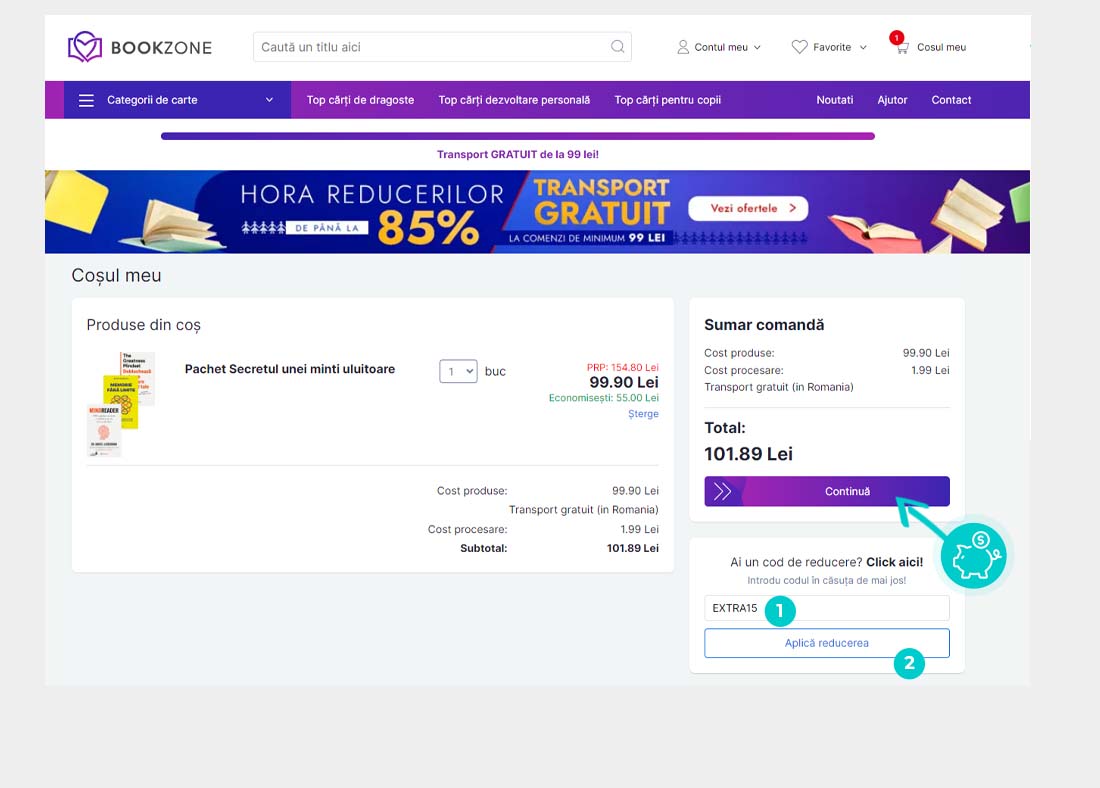This screenshot has height=788, width=1100.
Task: Open the quantity selector for the book
Action: [x=458, y=371]
